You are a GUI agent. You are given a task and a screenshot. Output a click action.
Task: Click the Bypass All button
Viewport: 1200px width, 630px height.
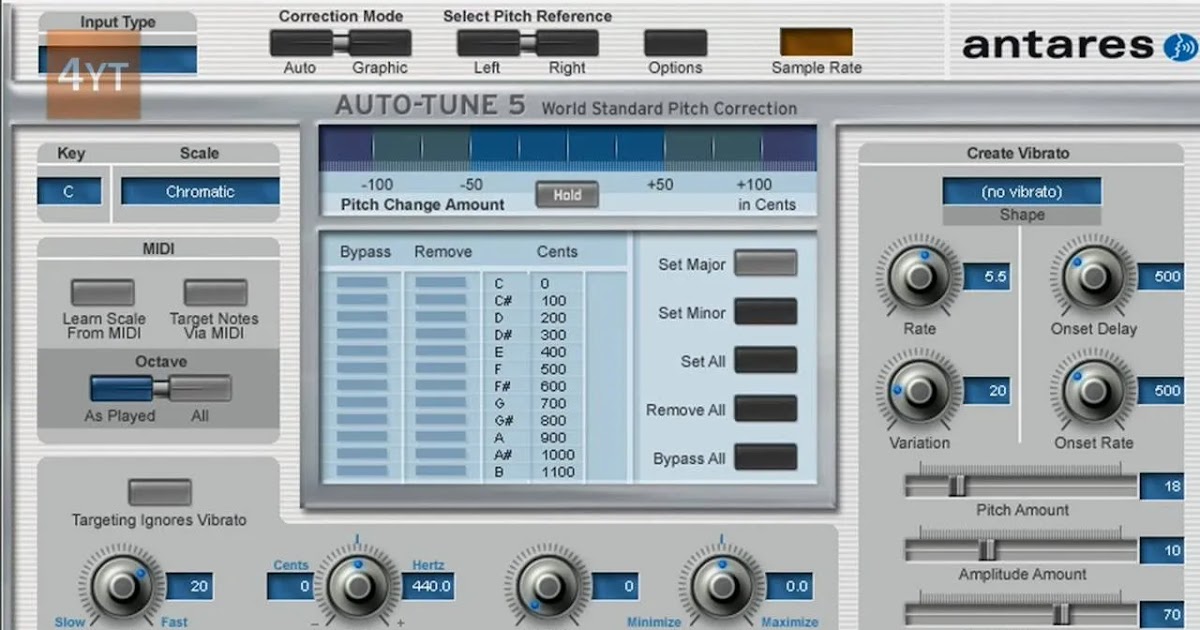[x=766, y=457]
